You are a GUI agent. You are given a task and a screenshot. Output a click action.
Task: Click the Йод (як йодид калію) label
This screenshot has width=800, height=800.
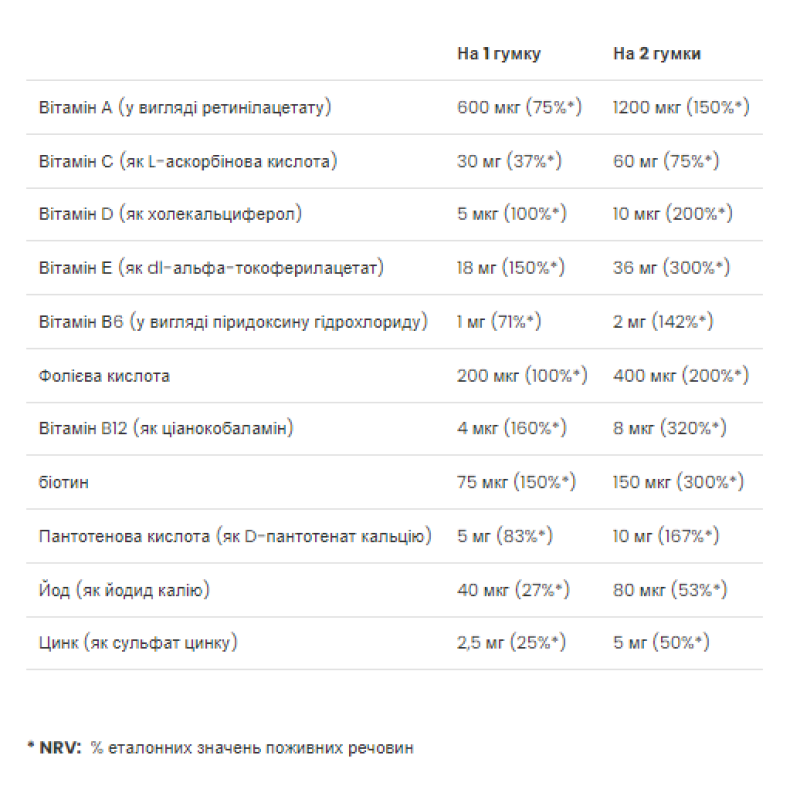click(x=124, y=590)
